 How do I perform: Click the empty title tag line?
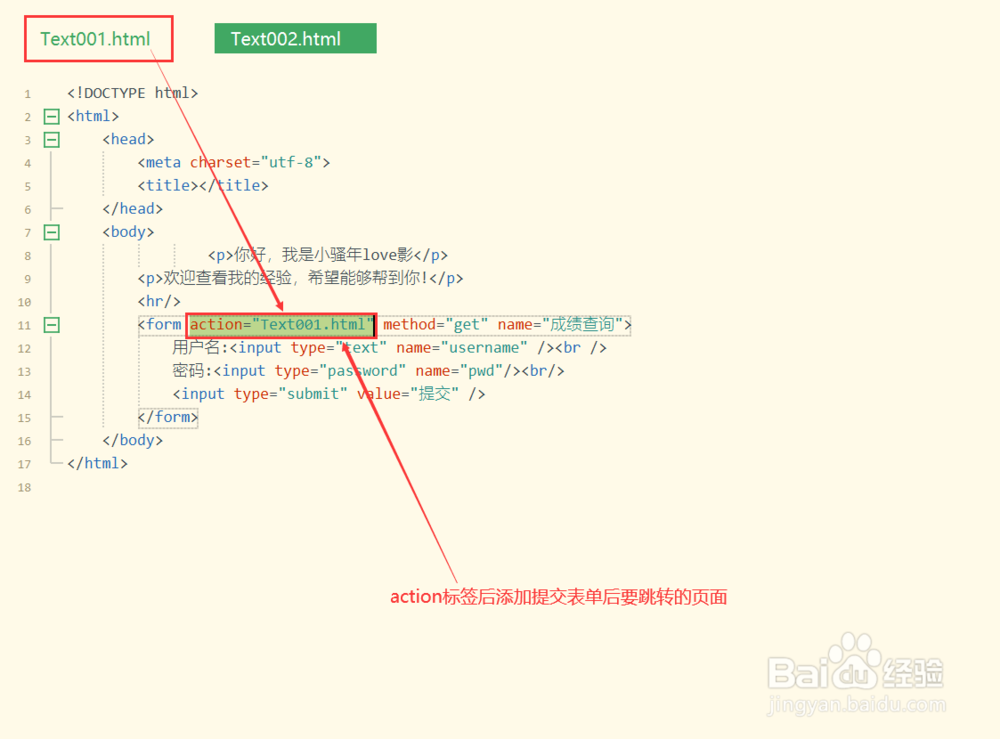click(x=203, y=186)
